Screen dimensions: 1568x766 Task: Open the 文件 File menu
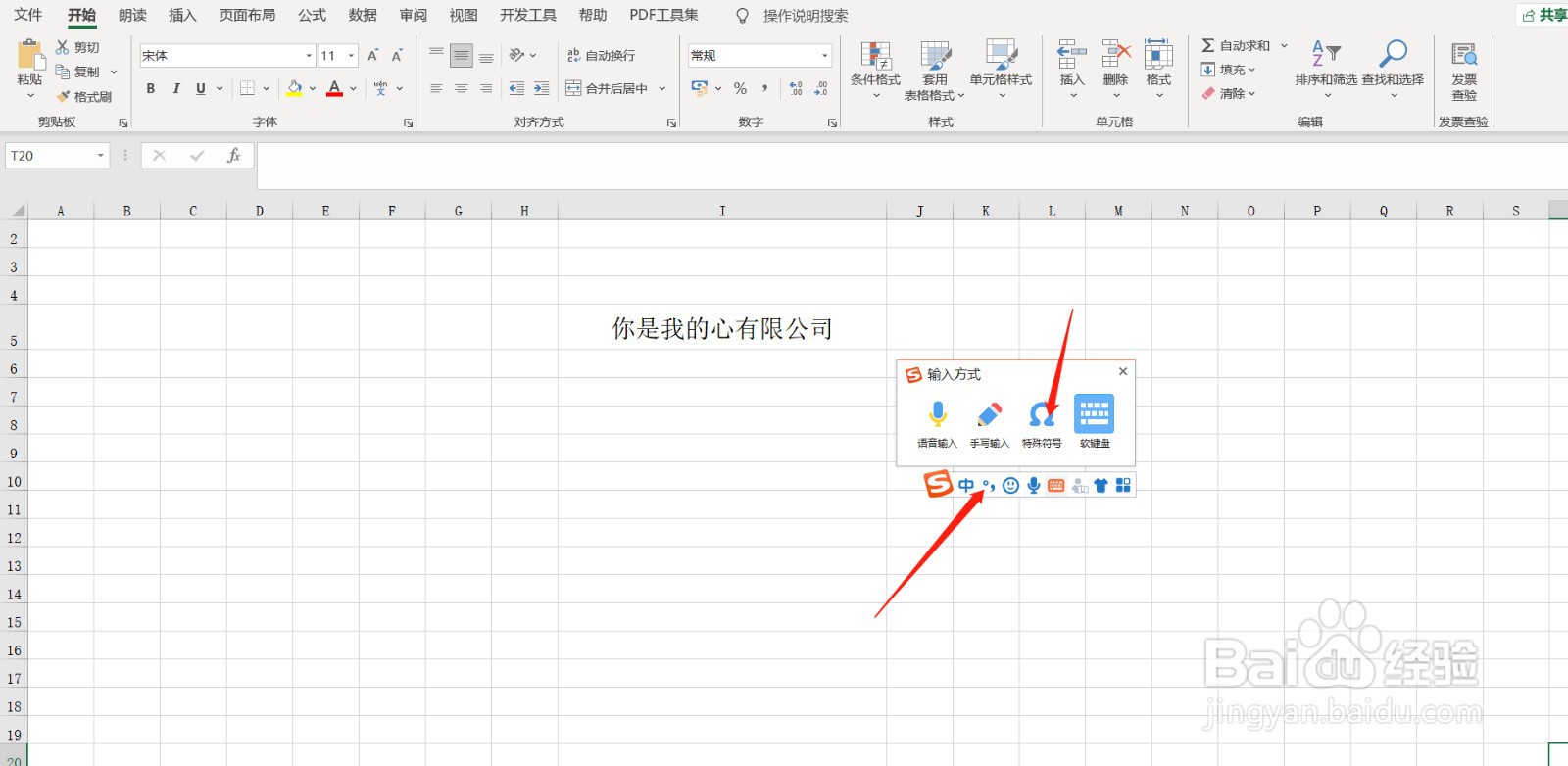coord(28,15)
